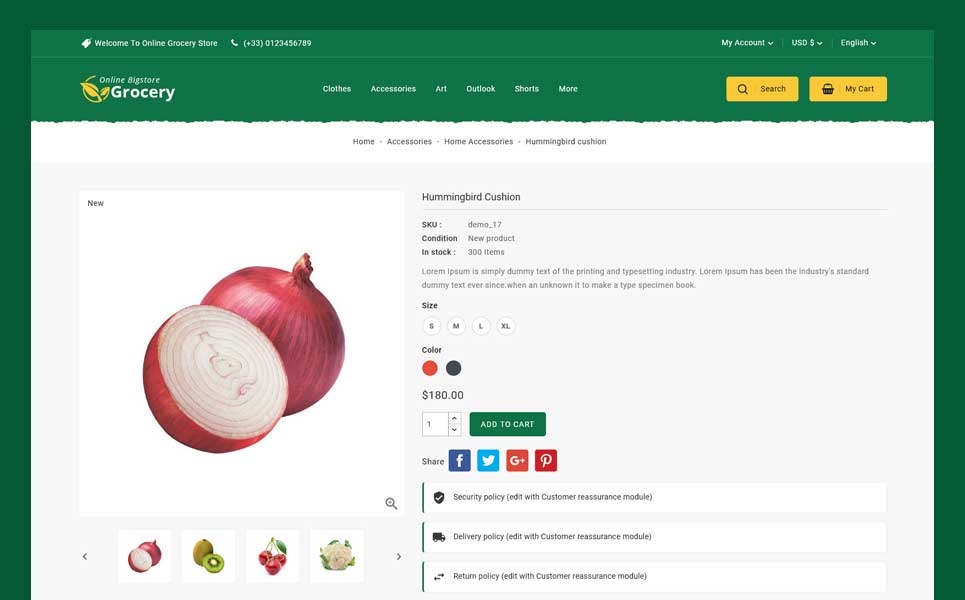
Task: Open Accessories navigation menu item
Action: pos(393,89)
